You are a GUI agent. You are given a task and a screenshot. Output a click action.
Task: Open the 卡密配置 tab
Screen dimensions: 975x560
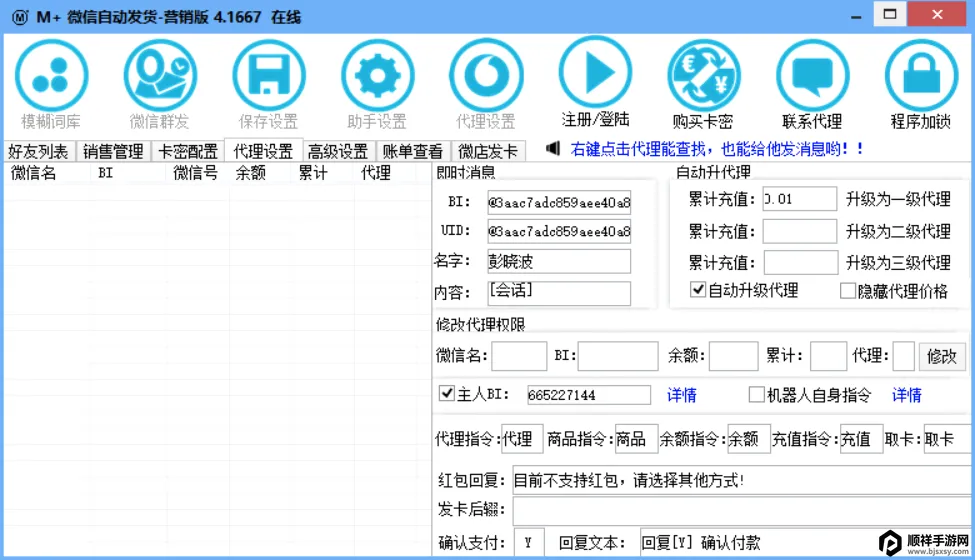[x=188, y=151]
